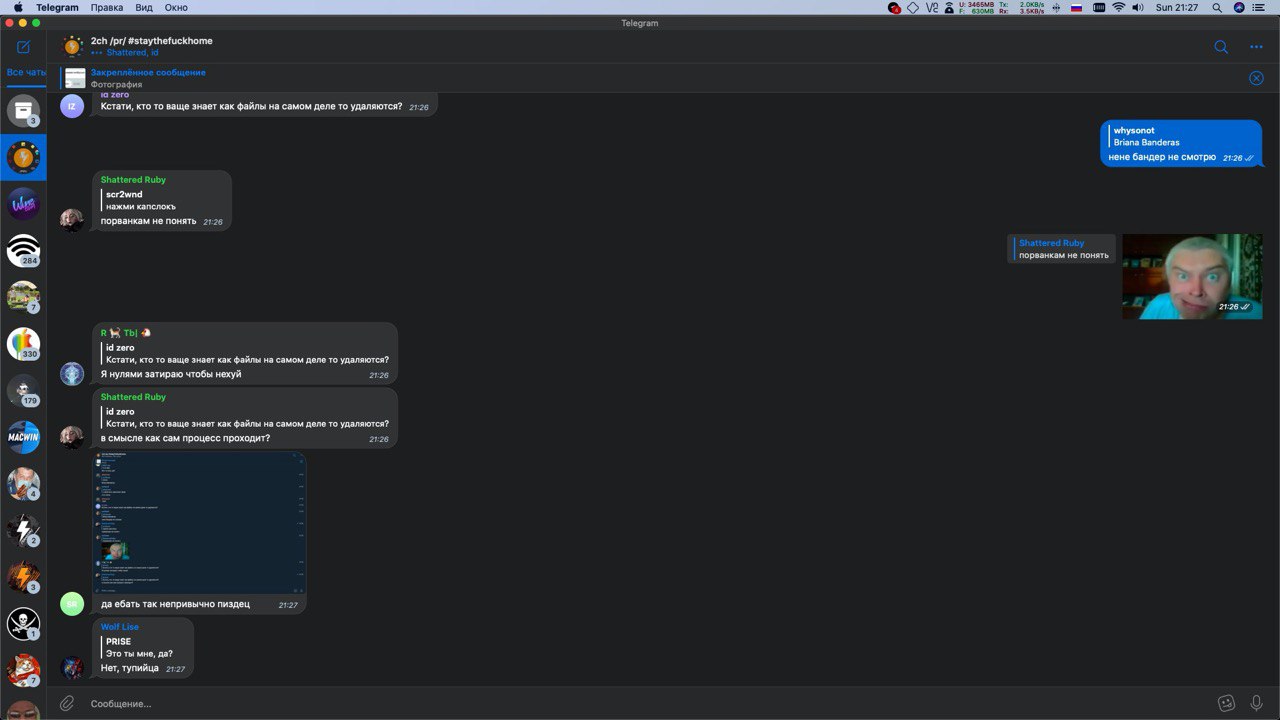The image size is (1280, 720).
Task: Record a voice message with microphone icon
Action: 1256,703
